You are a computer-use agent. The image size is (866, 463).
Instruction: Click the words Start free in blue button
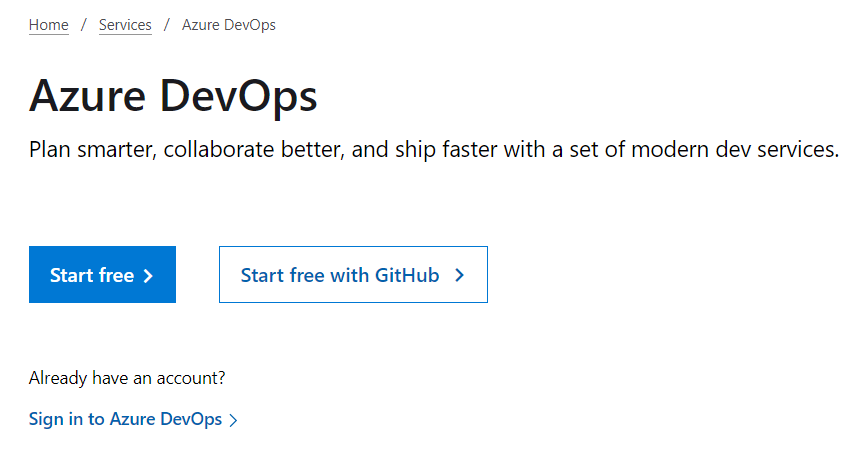[92, 276]
